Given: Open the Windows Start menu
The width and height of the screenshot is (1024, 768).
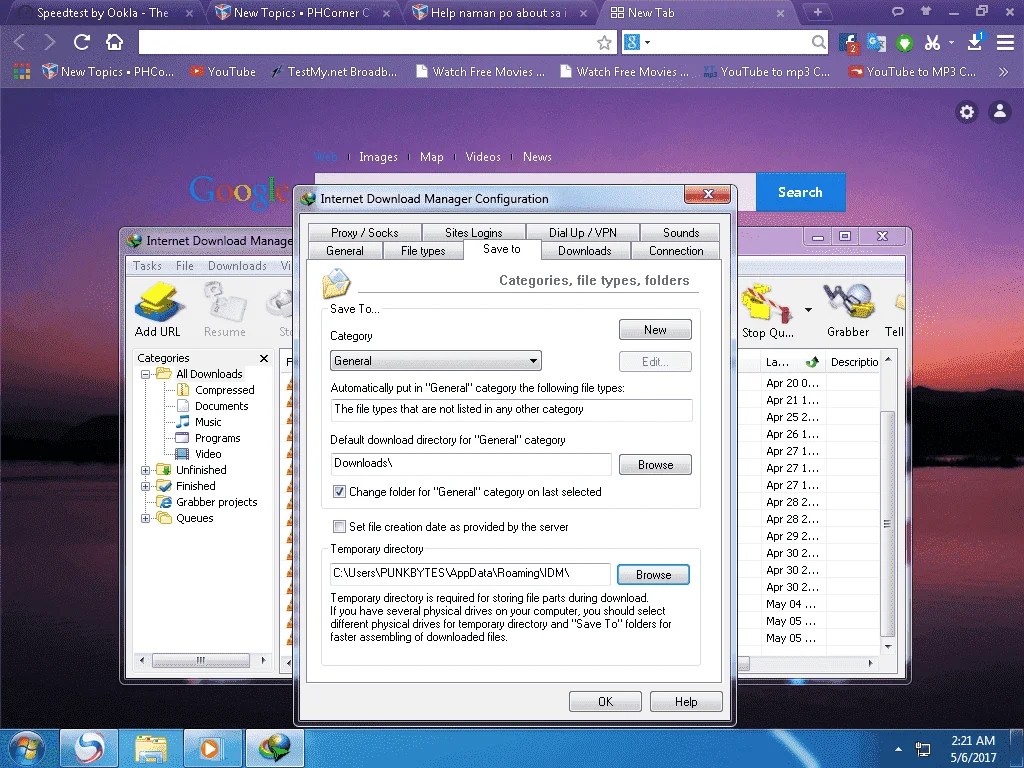Looking at the screenshot, I should pos(27,748).
